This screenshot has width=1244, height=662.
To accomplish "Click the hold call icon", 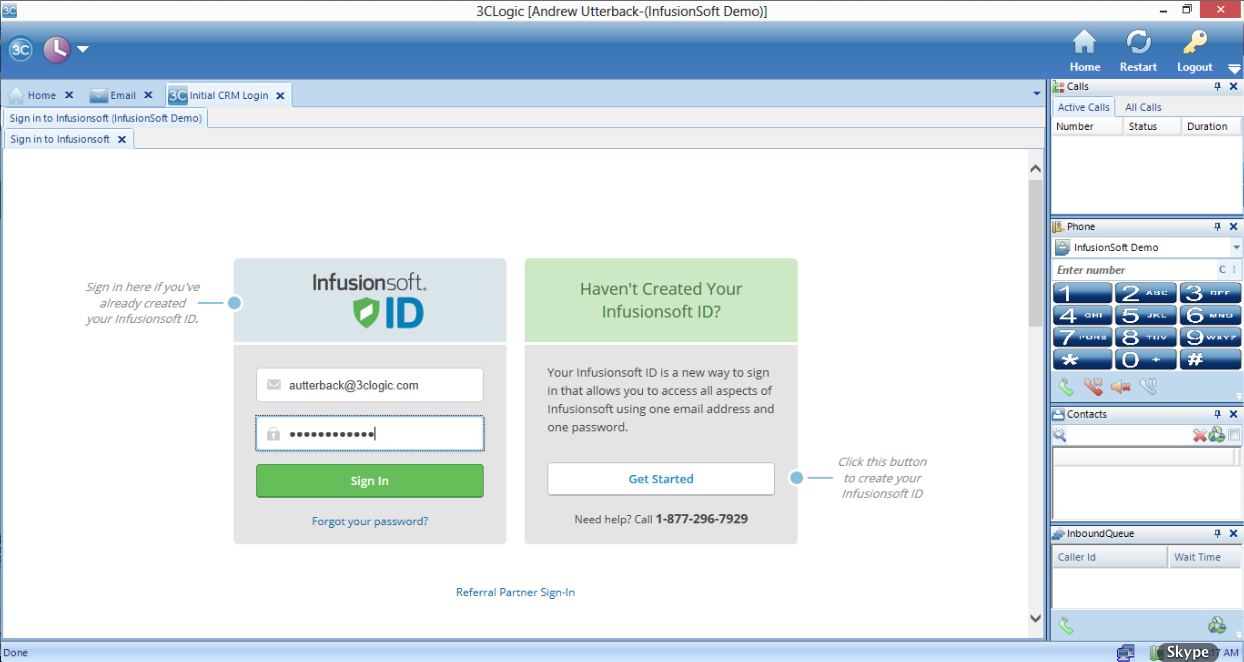I will tap(1148, 387).
